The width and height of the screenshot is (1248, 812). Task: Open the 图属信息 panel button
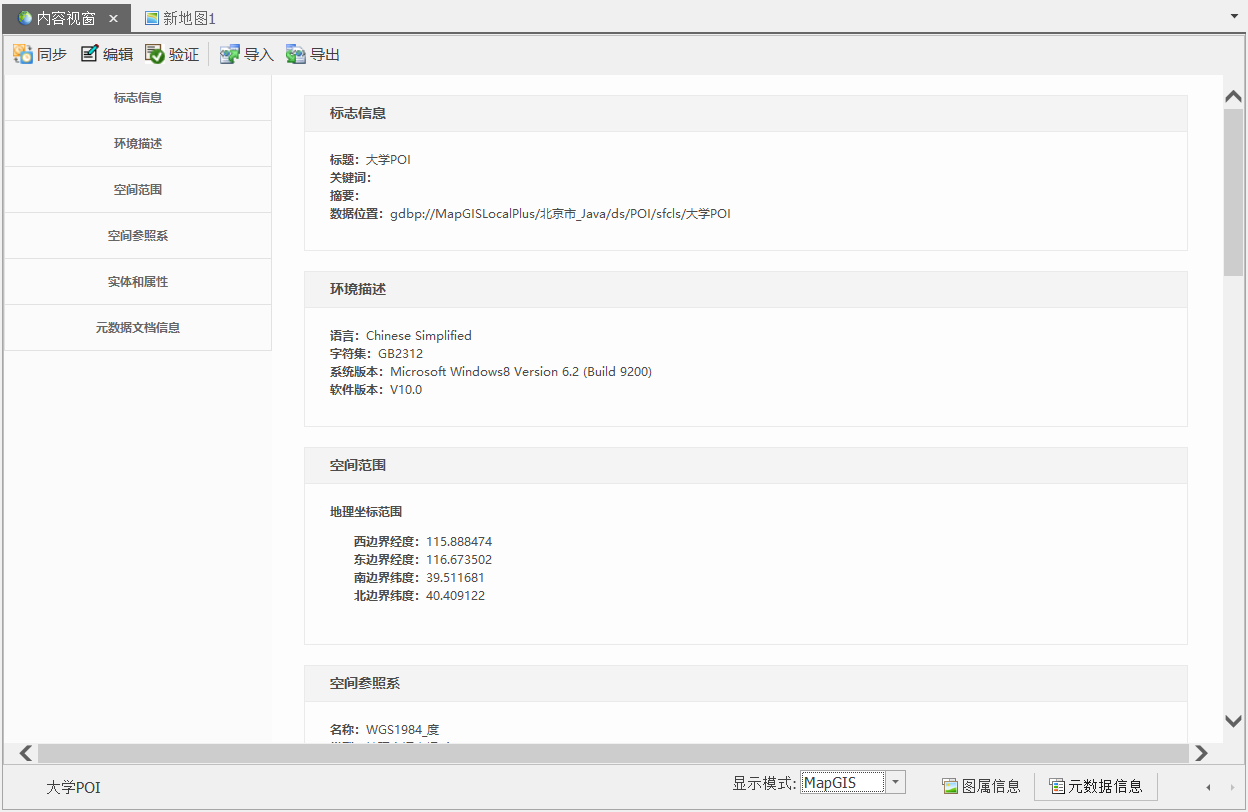[x=981, y=786]
